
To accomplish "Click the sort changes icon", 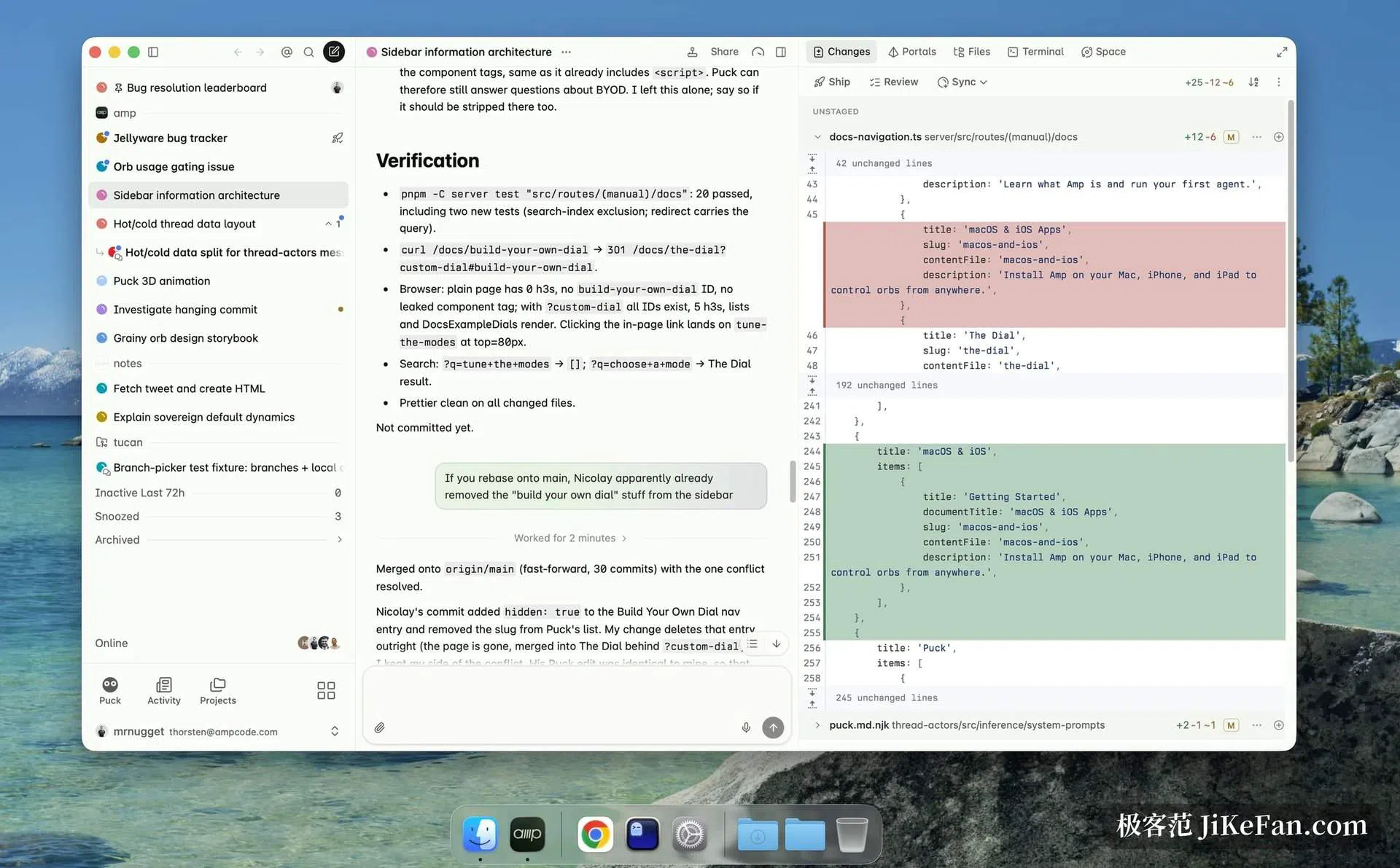I will (1253, 82).
